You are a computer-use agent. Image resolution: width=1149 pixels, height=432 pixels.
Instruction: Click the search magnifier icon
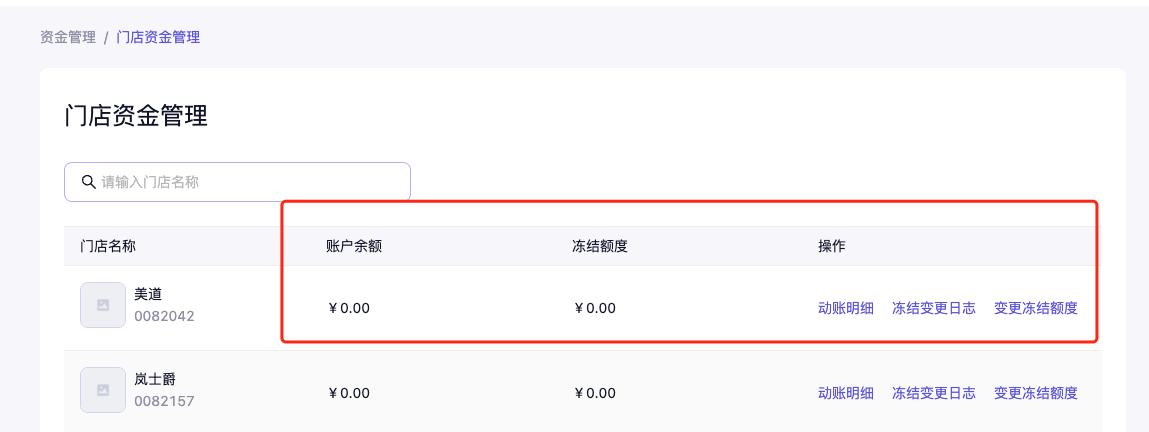click(88, 182)
